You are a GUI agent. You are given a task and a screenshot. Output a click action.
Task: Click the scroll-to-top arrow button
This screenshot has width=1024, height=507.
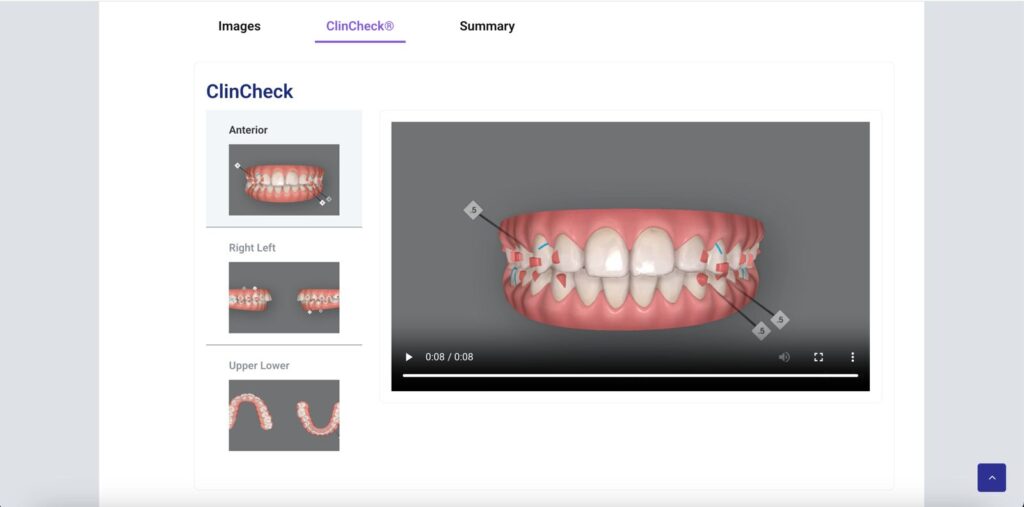click(x=991, y=478)
